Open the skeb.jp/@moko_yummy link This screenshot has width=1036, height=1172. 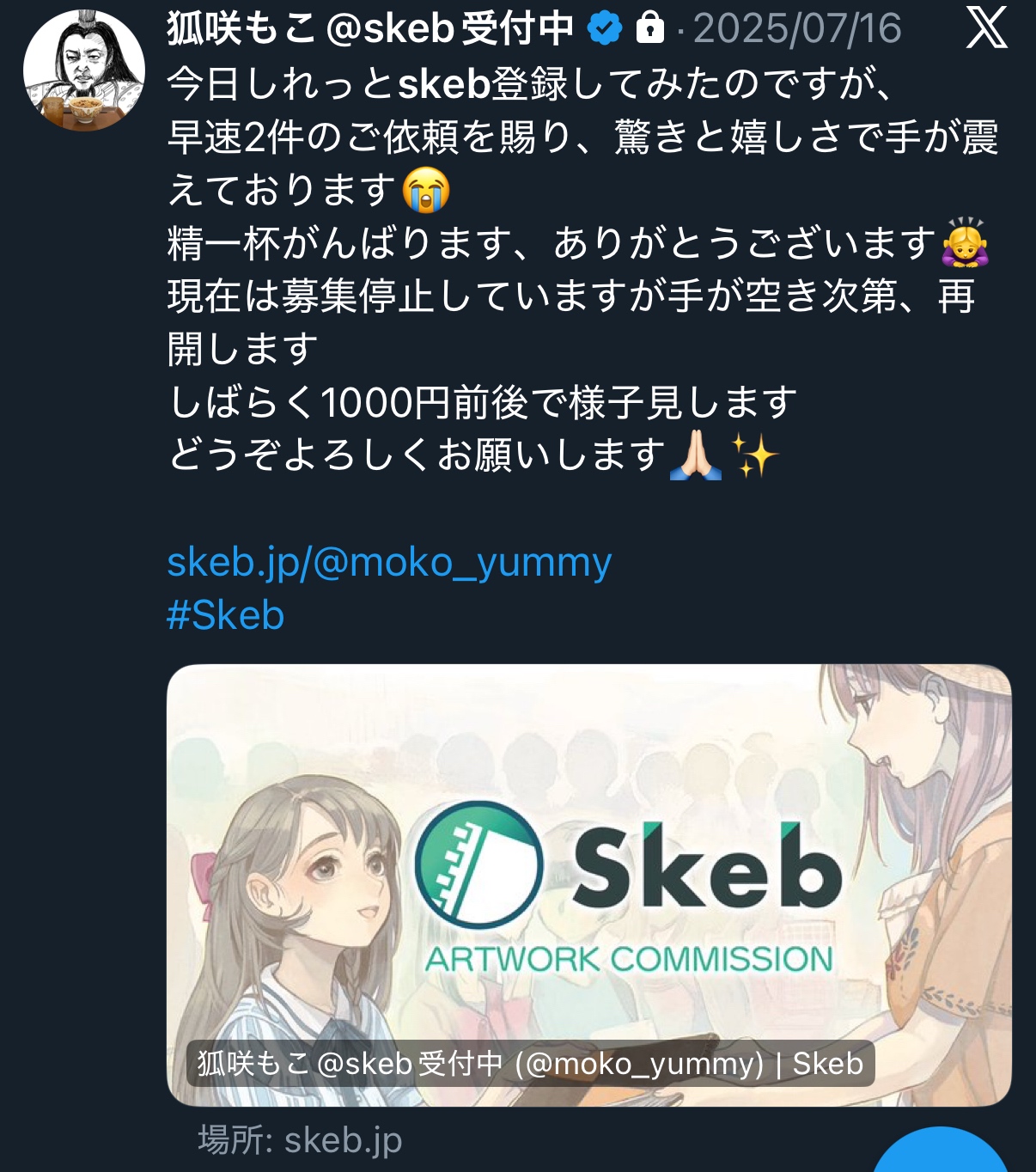click(389, 563)
